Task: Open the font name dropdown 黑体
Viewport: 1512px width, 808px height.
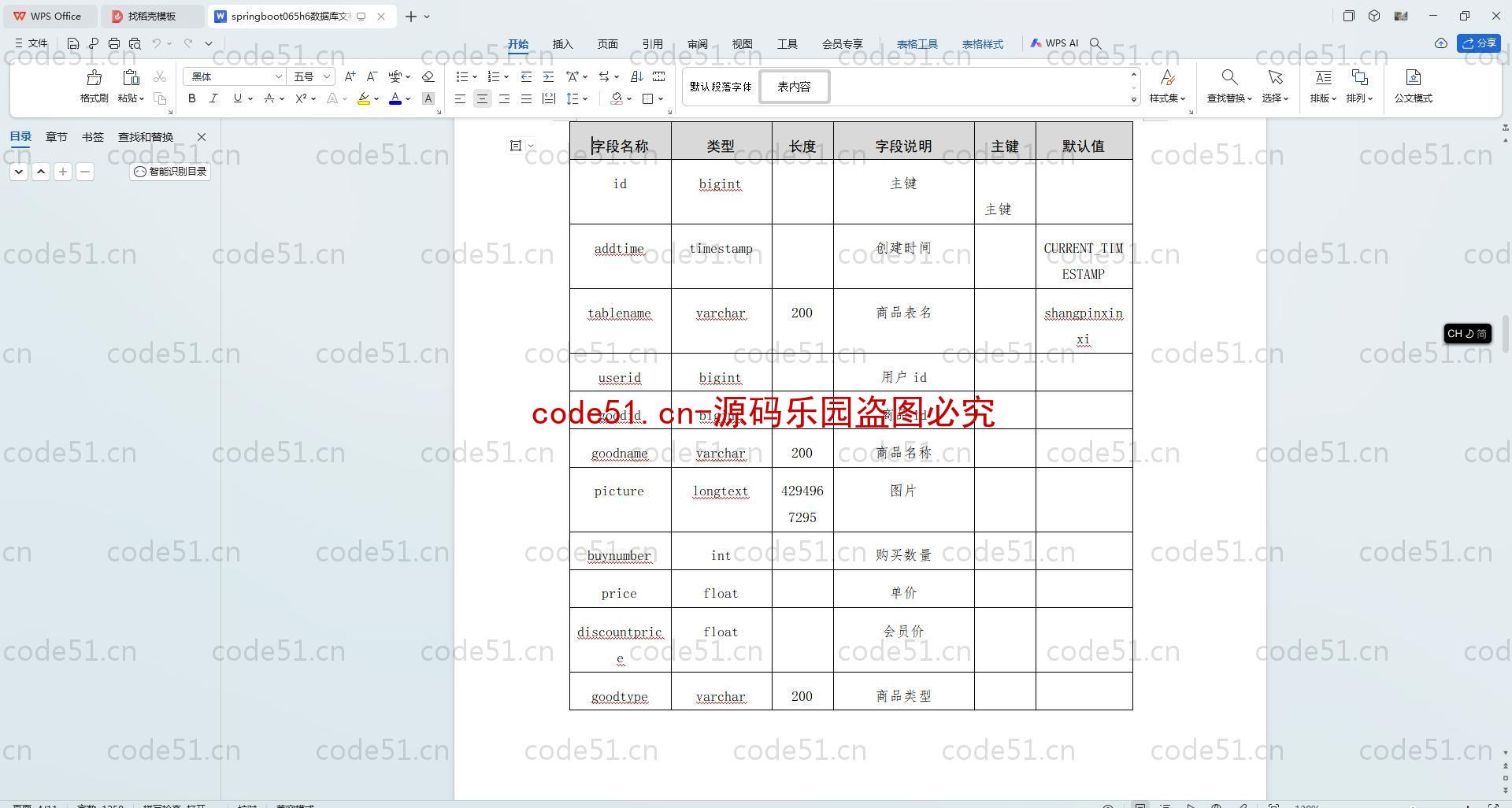Action: [x=278, y=76]
